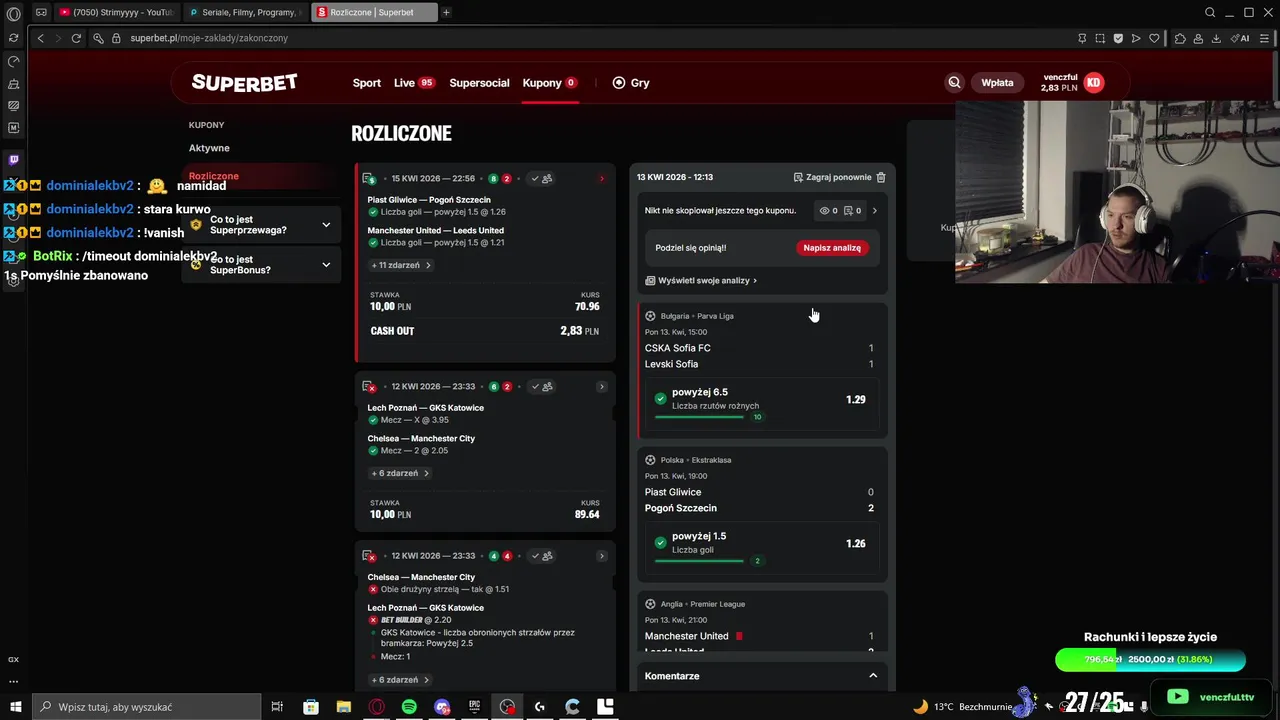Viewport: 1280px width, 720px height.
Task: Open 12 KWI coupon with Lech Poznań arrow
Action: tap(601, 387)
